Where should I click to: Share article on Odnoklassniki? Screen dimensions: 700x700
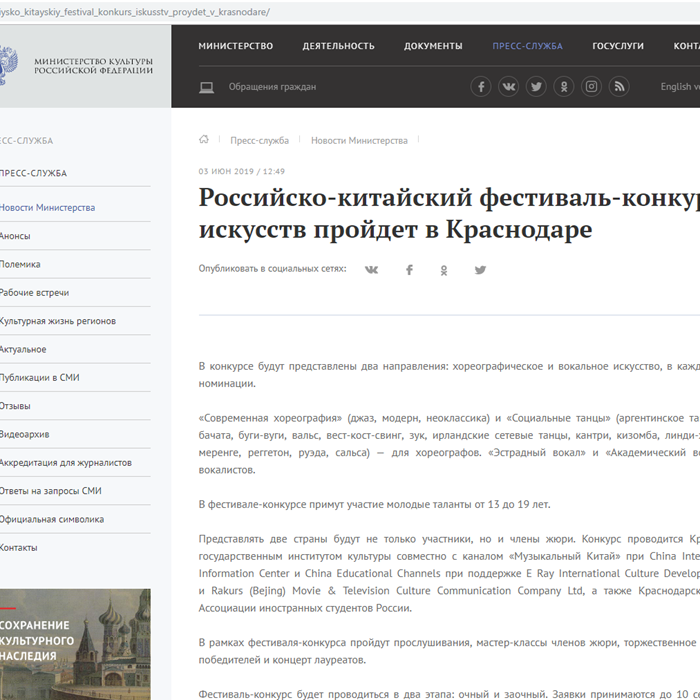click(444, 270)
